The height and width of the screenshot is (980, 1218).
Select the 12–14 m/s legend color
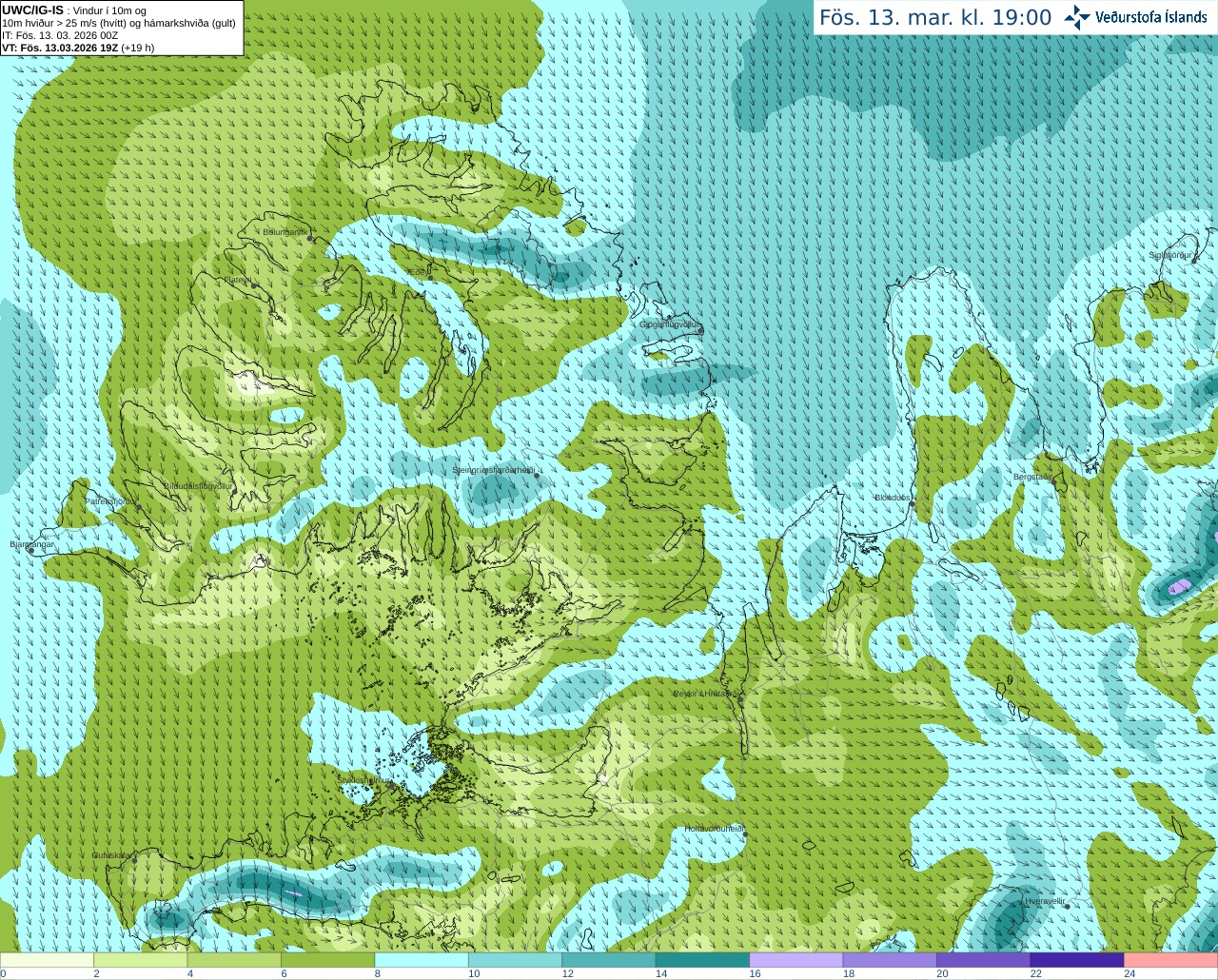609,960
